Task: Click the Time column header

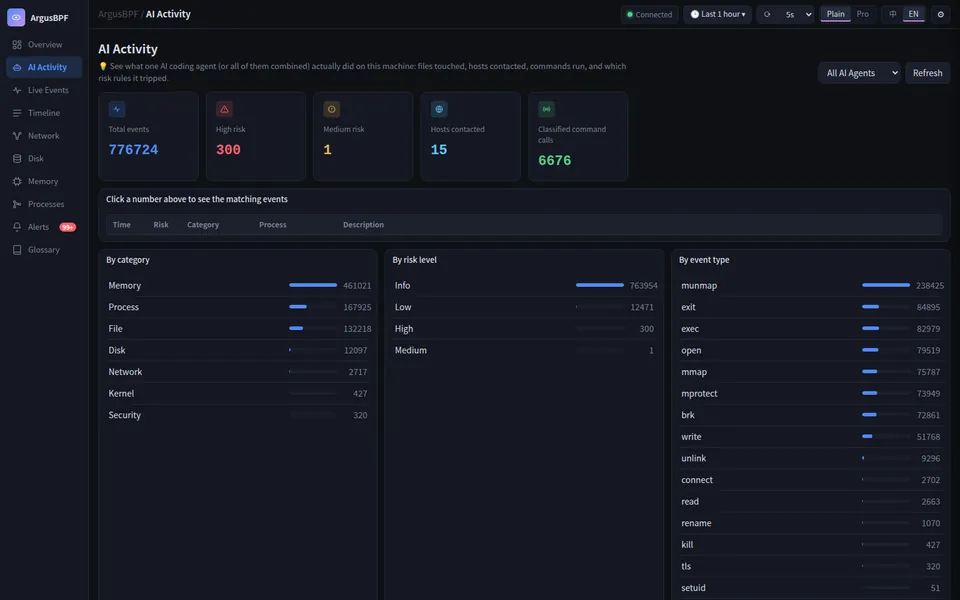Action: pos(121,225)
